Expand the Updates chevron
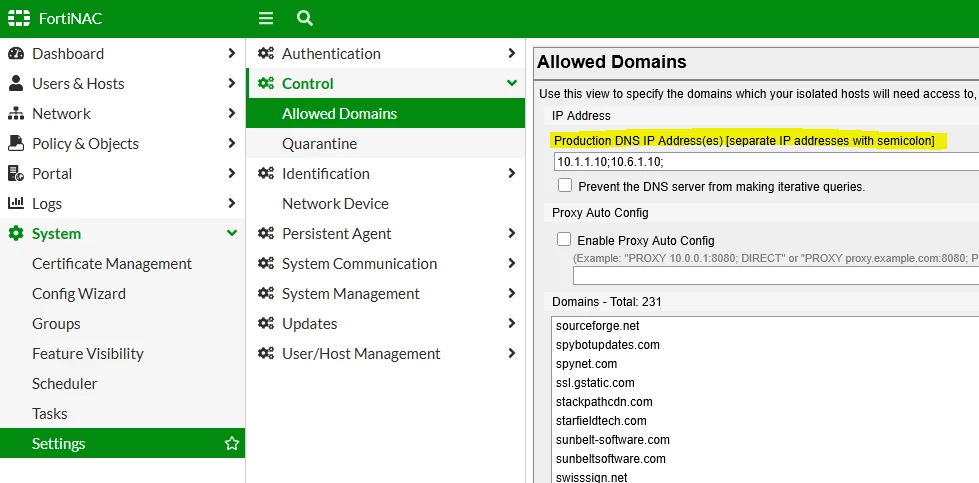The height and width of the screenshot is (483, 979). [x=512, y=323]
